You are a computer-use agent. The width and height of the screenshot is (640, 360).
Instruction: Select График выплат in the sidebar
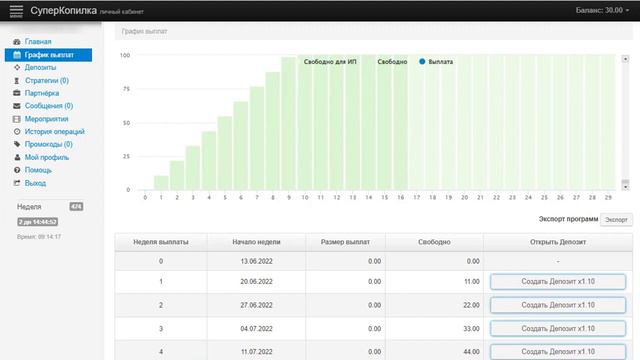(49, 55)
